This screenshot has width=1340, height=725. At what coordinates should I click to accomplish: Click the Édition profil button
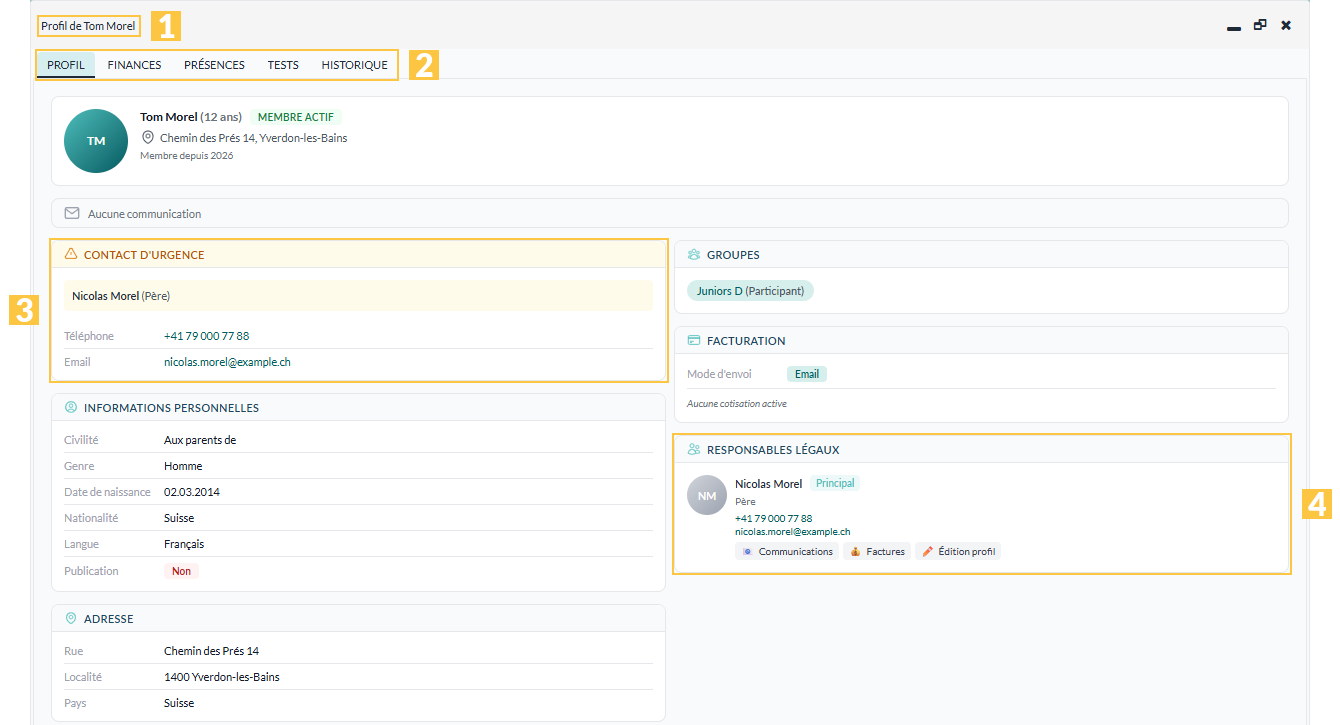[x=958, y=552]
